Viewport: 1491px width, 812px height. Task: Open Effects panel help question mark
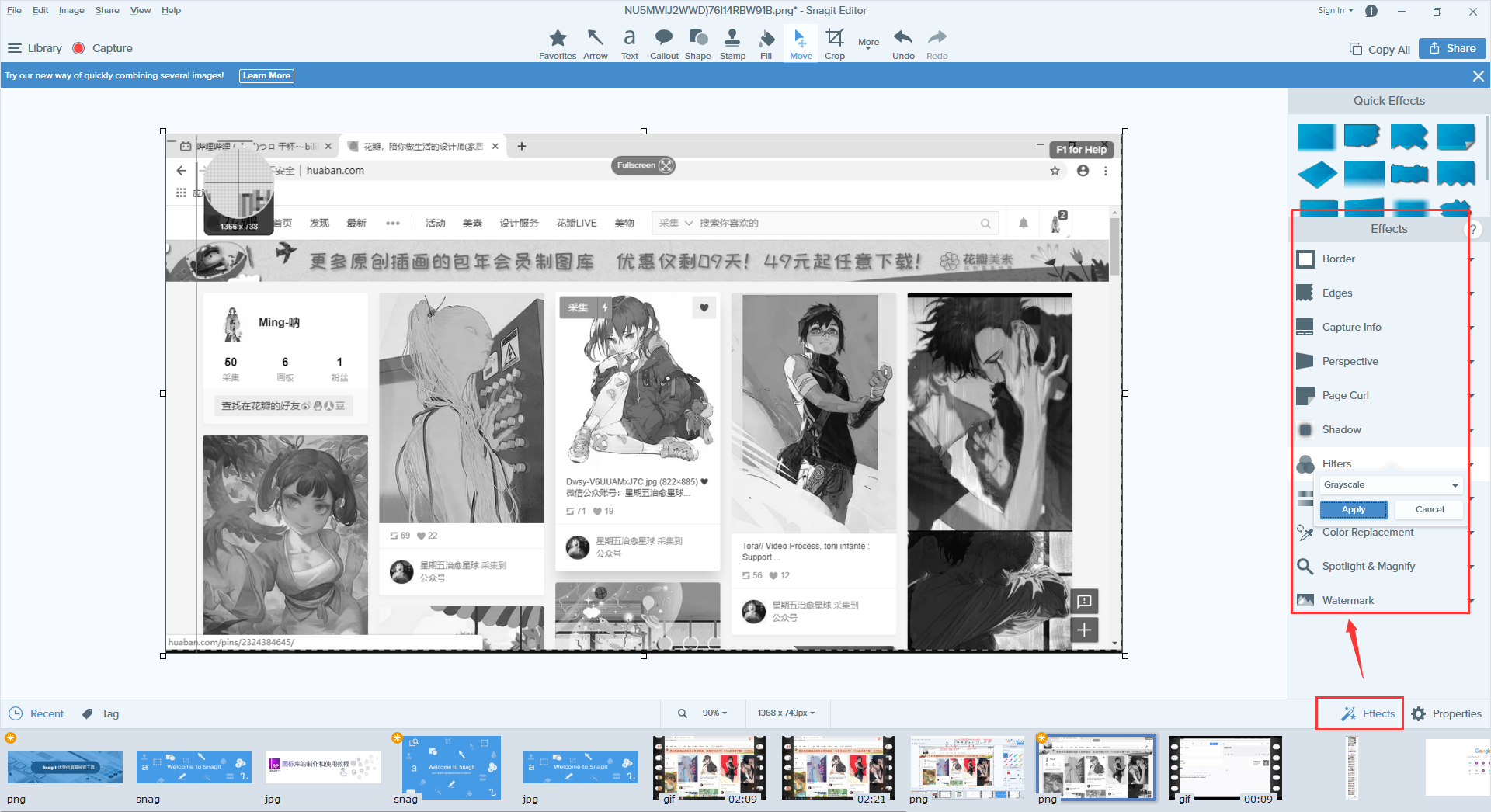(x=1472, y=229)
